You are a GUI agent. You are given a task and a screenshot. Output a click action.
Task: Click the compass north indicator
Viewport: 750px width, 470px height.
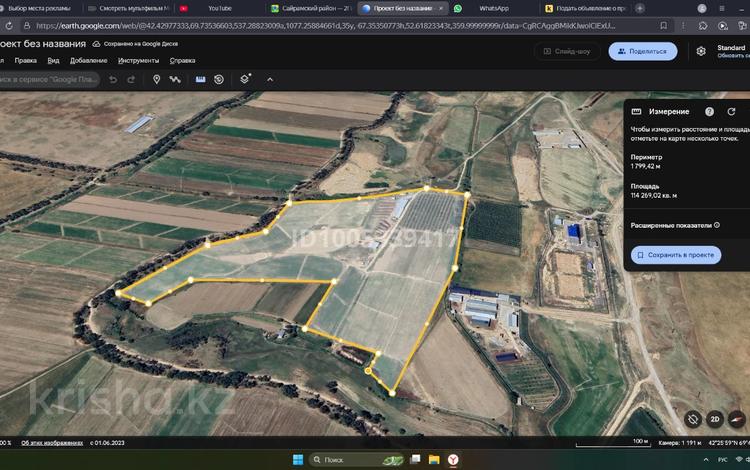click(737, 419)
